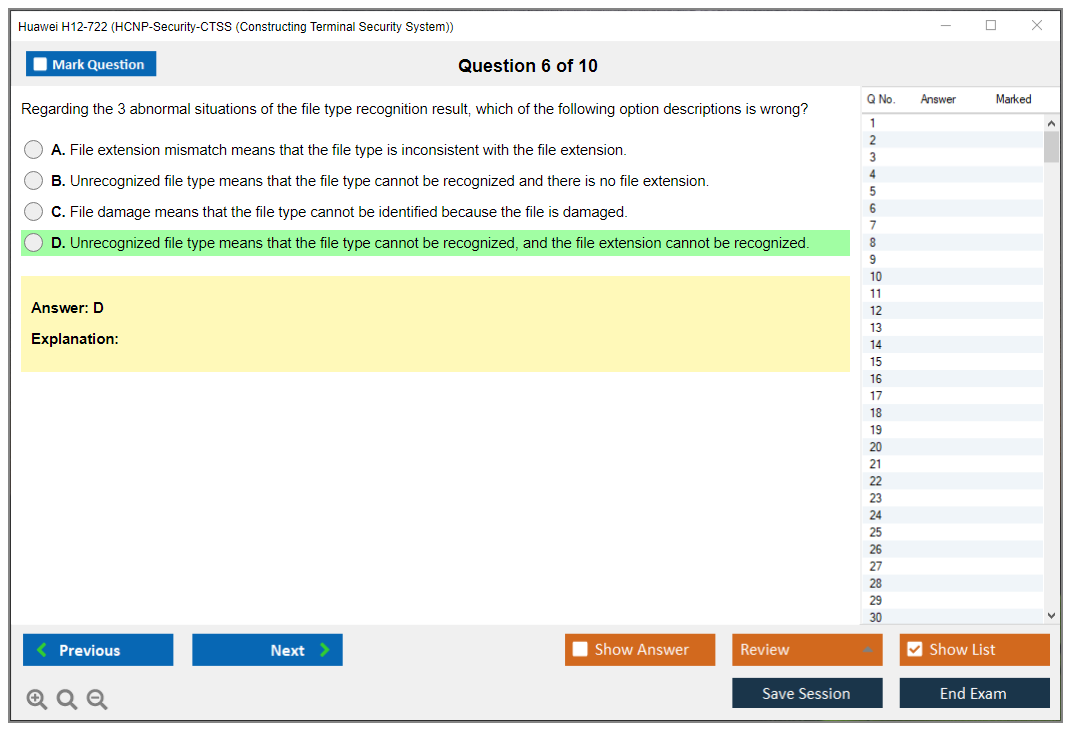Open question 21 from the question list
Screen dimensions: 1075x735
tap(876, 464)
